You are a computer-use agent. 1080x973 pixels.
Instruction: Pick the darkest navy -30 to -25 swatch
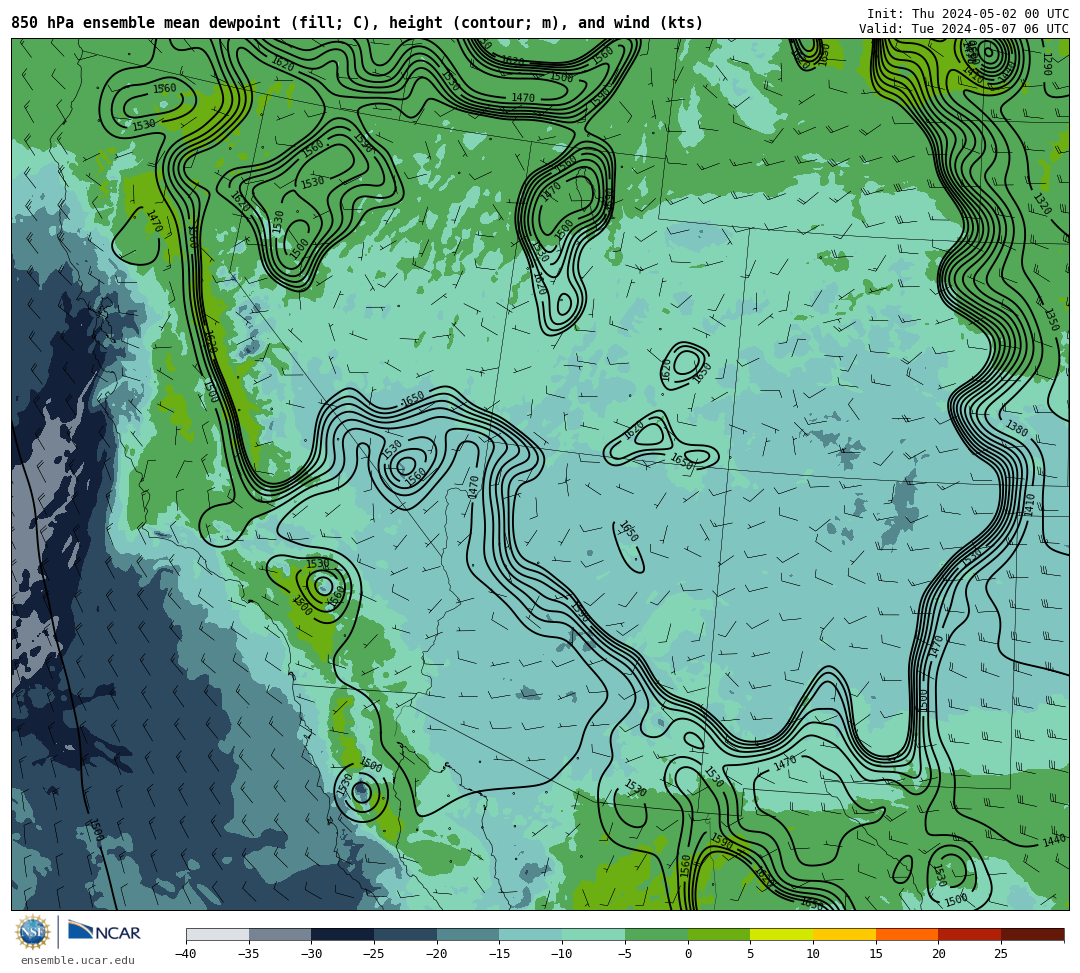343,934
